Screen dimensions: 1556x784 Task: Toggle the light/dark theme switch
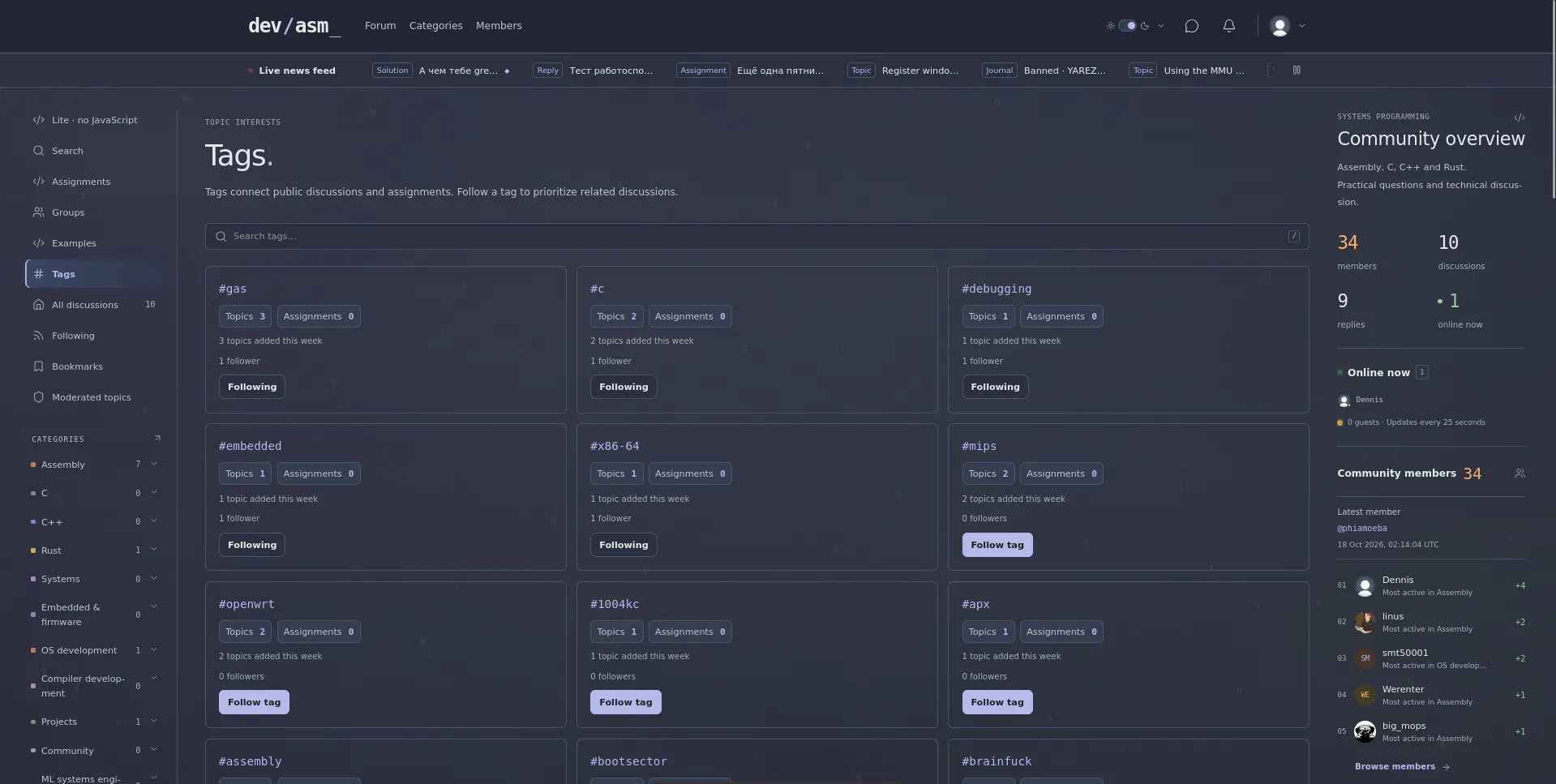point(1127,26)
